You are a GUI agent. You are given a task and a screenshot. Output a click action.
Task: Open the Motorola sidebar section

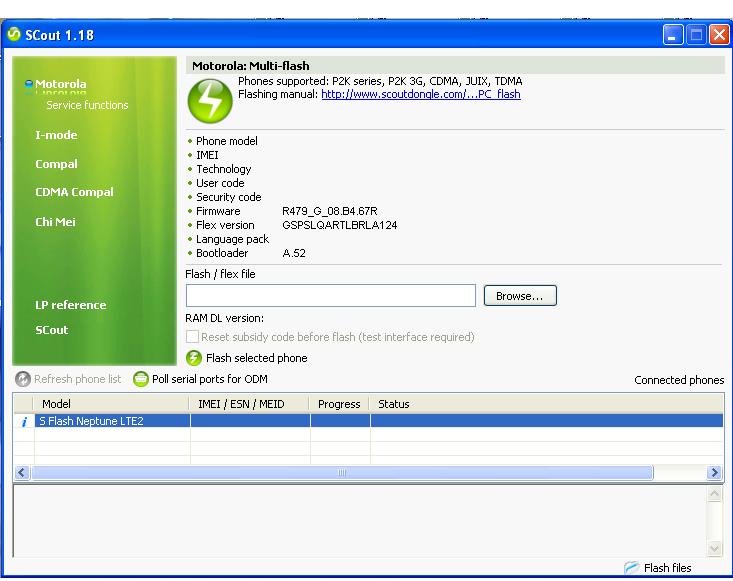pyautogui.click(x=61, y=84)
